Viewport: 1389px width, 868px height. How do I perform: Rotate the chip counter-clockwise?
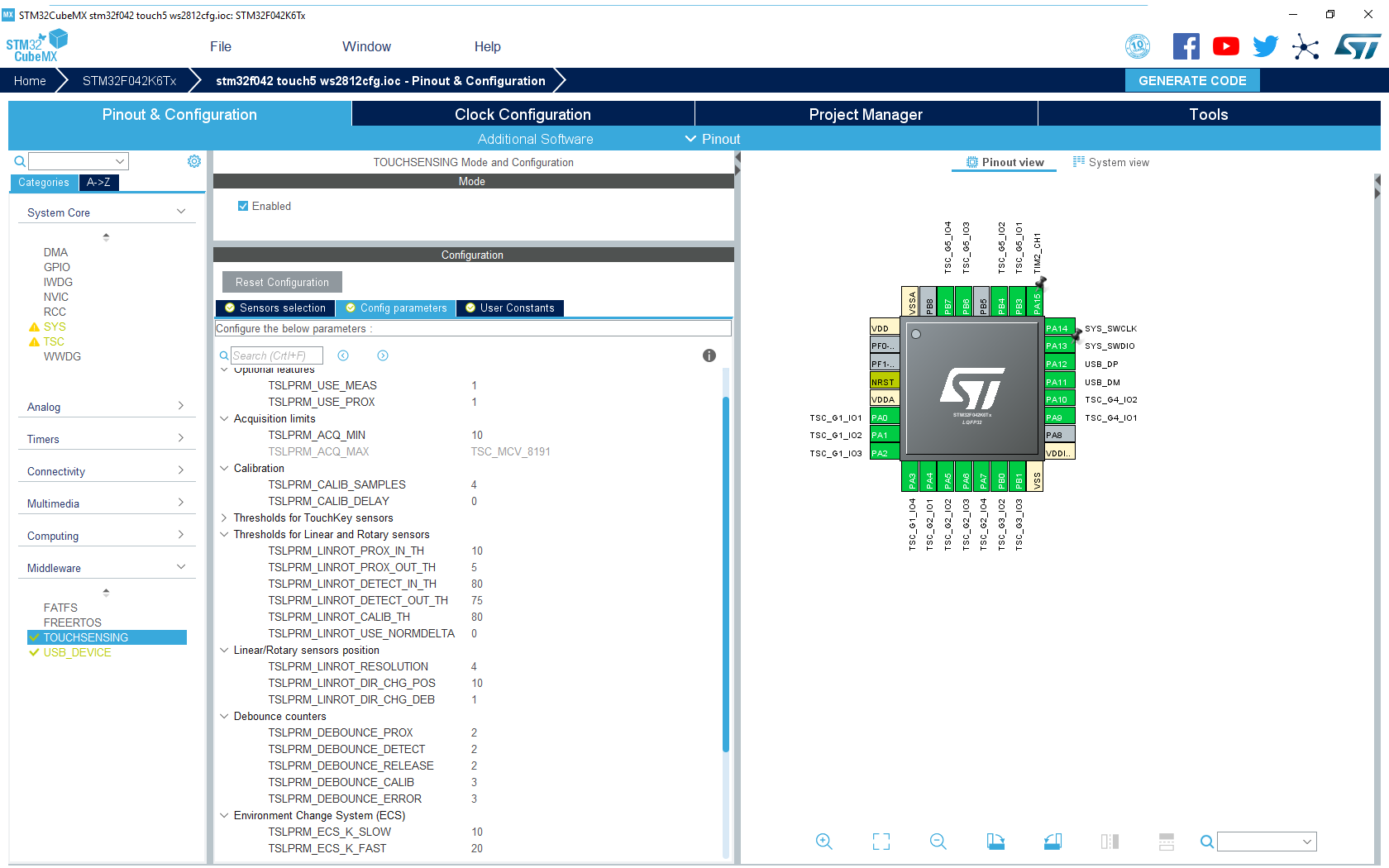(x=1052, y=842)
